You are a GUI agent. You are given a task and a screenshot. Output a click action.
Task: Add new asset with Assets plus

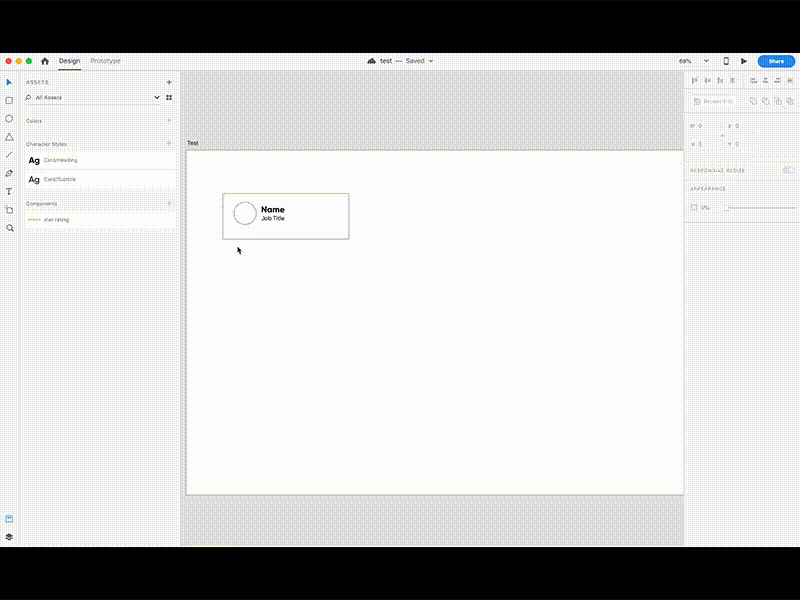169,82
